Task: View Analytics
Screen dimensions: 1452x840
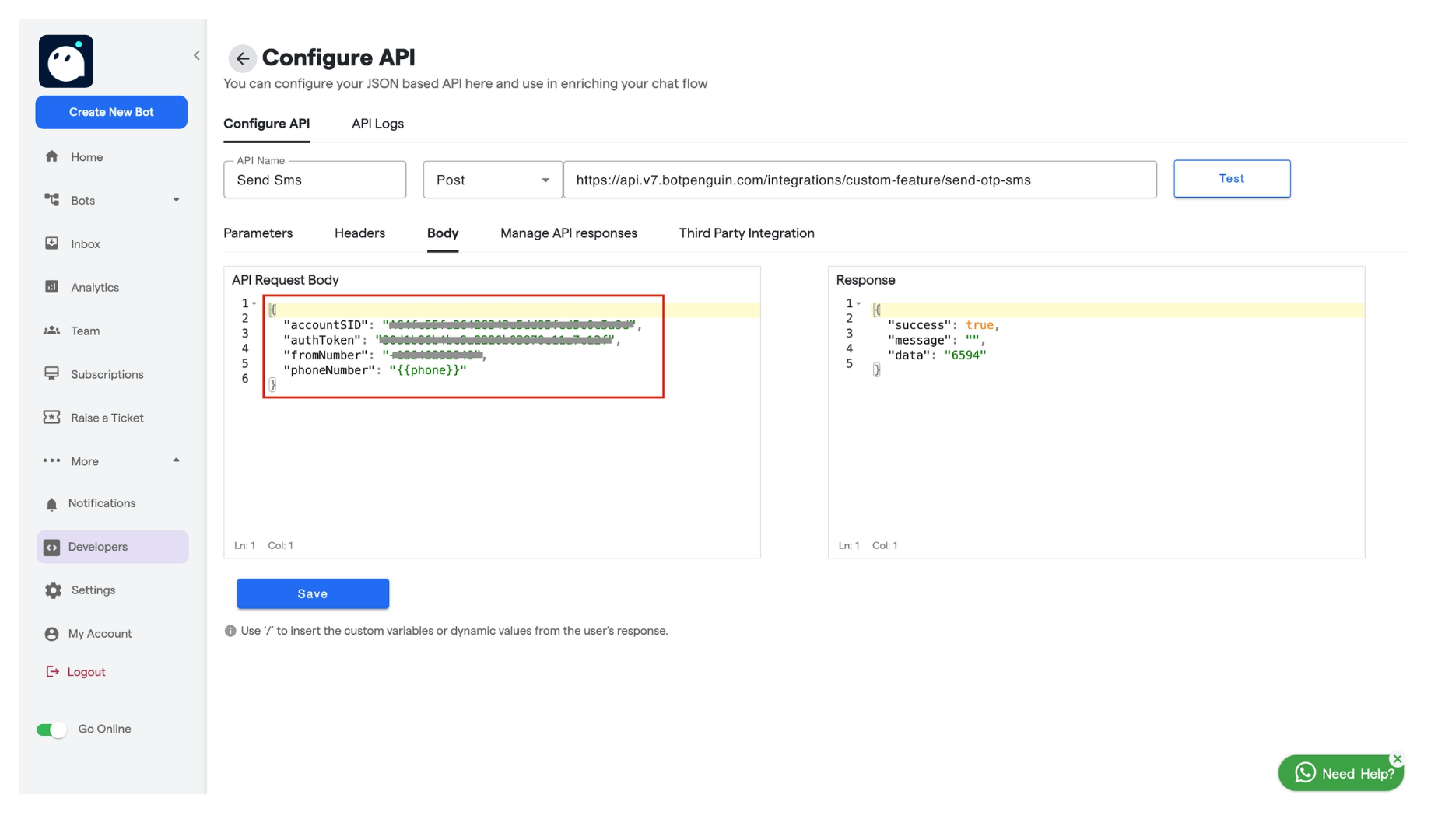Action: (94, 287)
